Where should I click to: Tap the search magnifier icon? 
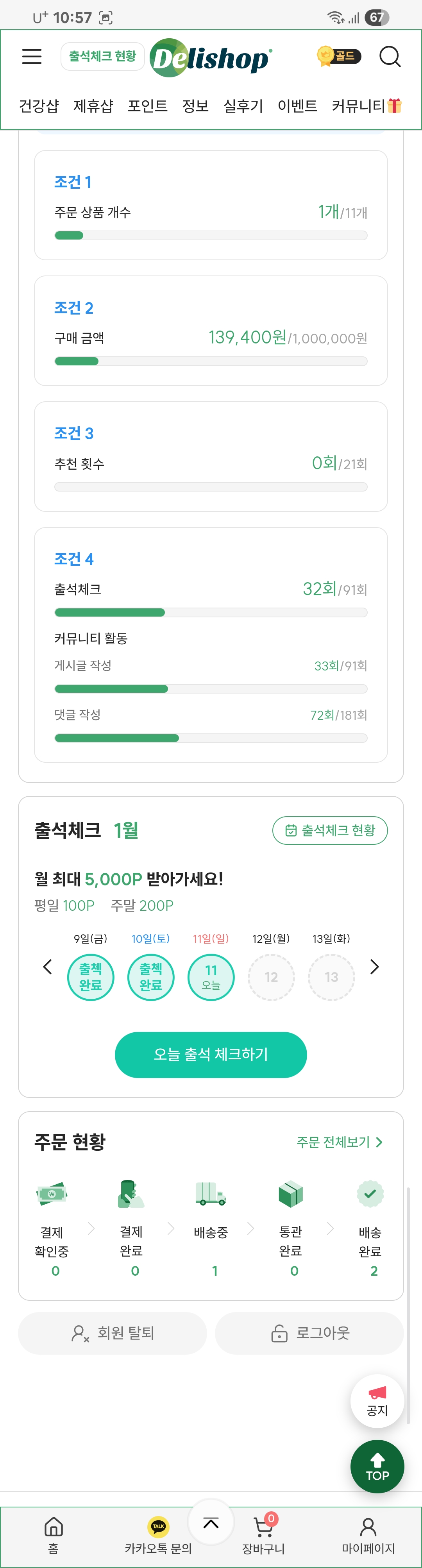390,57
